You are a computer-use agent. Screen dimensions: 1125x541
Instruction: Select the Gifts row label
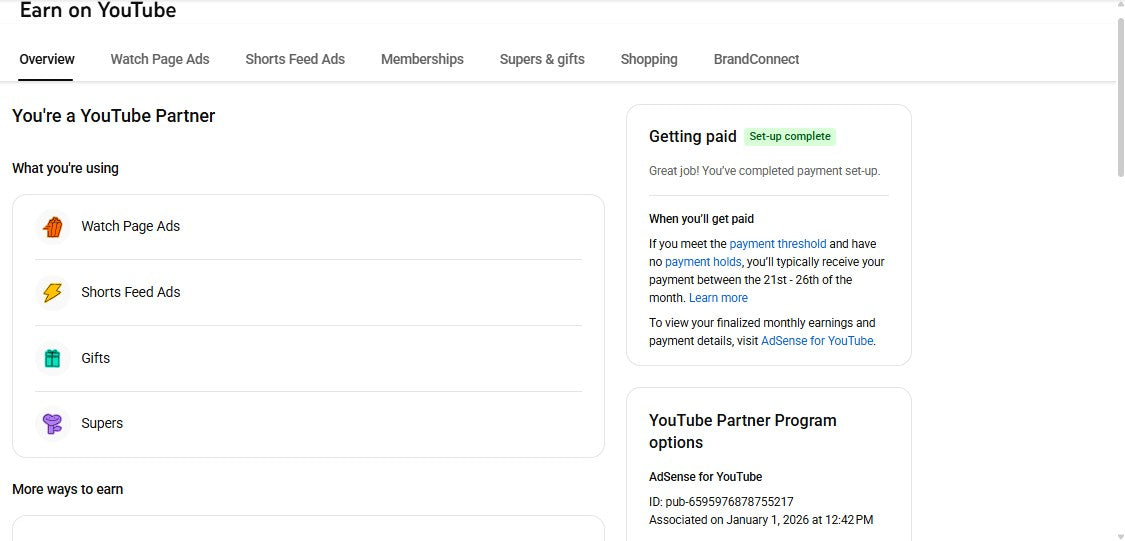click(96, 358)
